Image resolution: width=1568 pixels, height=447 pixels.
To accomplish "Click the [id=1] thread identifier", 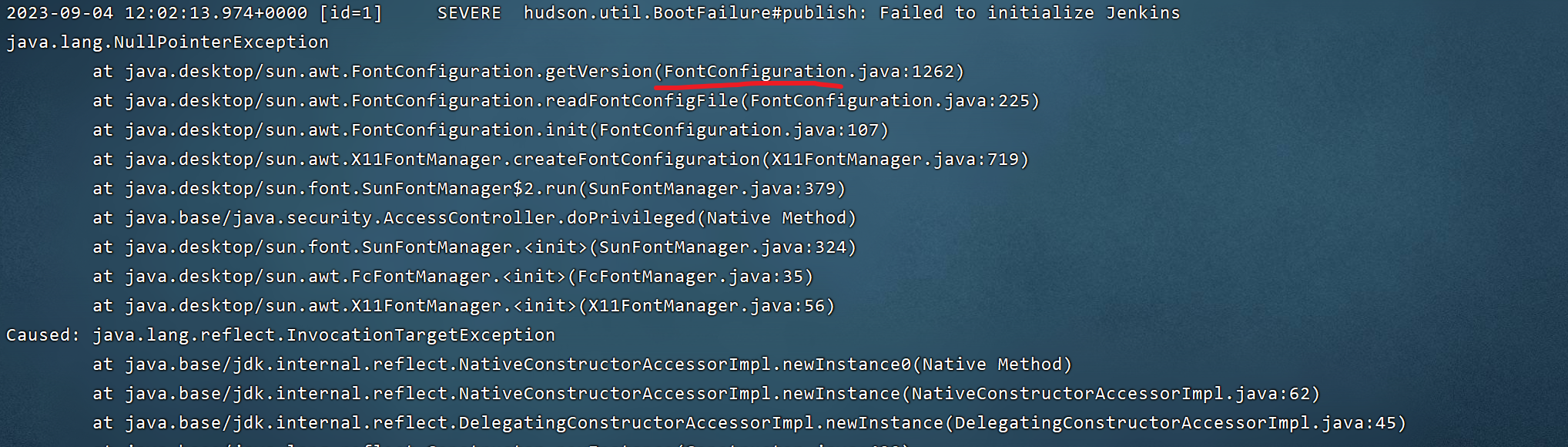I will tap(350, 13).
